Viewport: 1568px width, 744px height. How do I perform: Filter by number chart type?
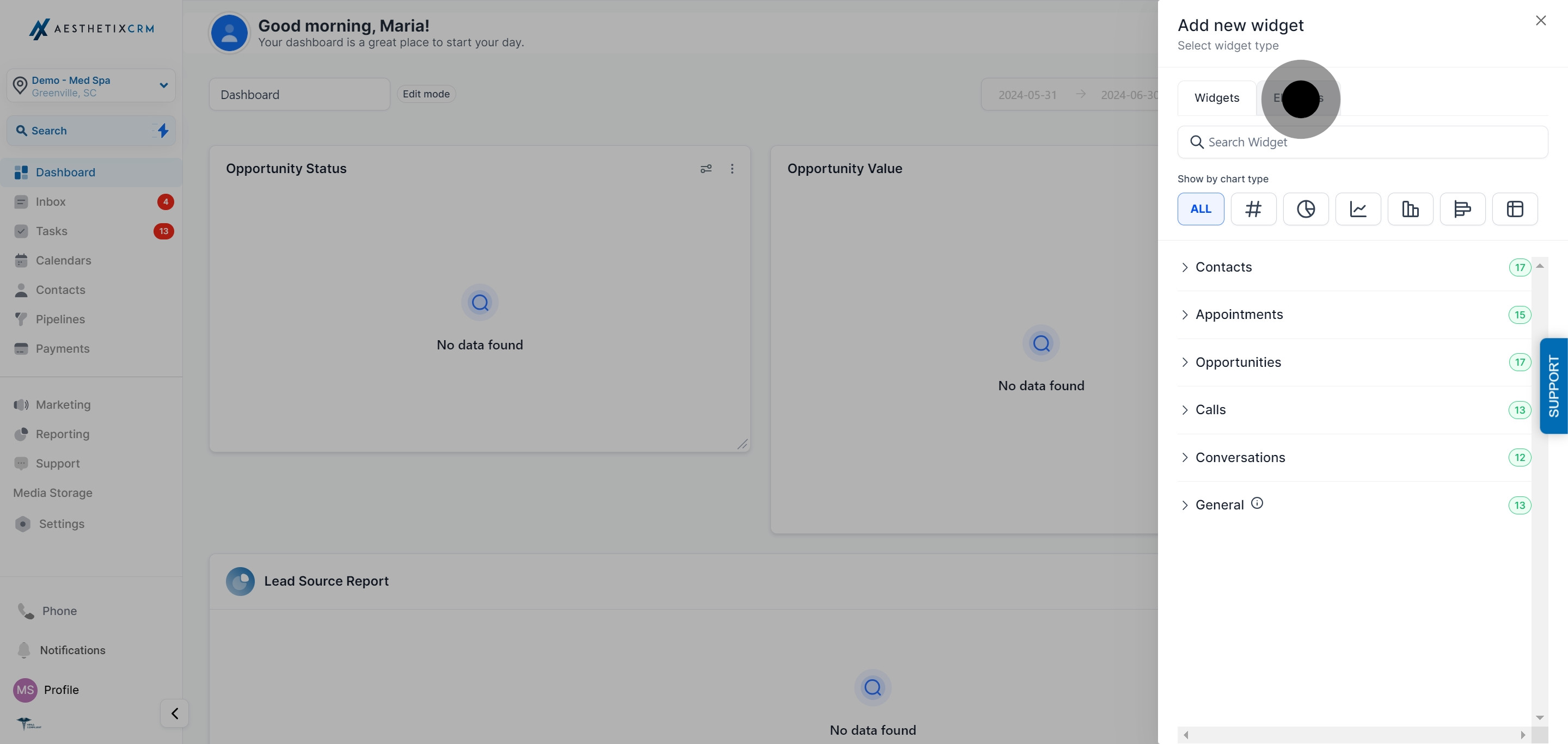point(1253,208)
